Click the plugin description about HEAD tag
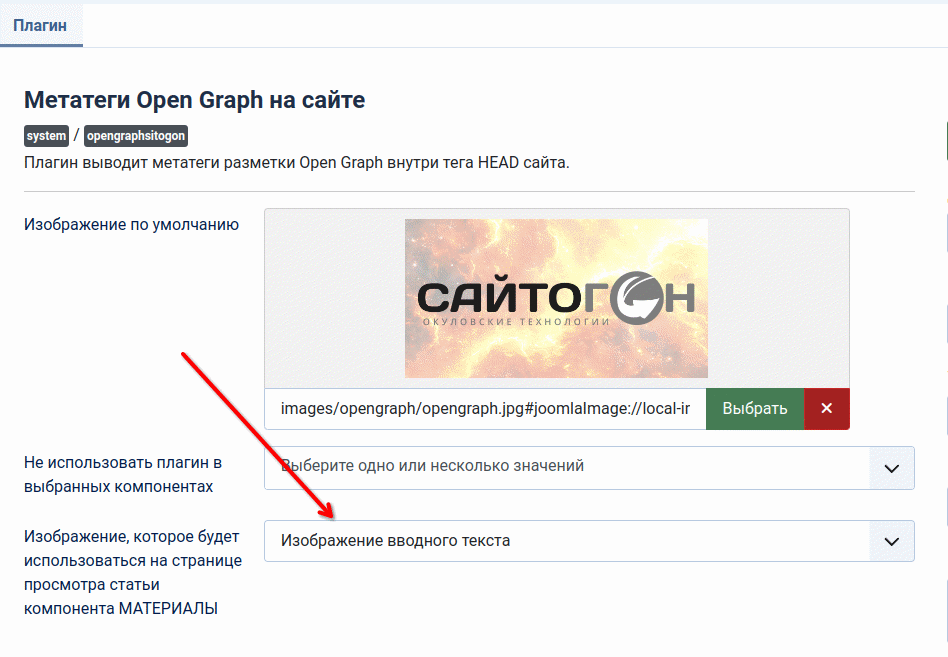Screen dimensions: 948x657 click(297, 163)
